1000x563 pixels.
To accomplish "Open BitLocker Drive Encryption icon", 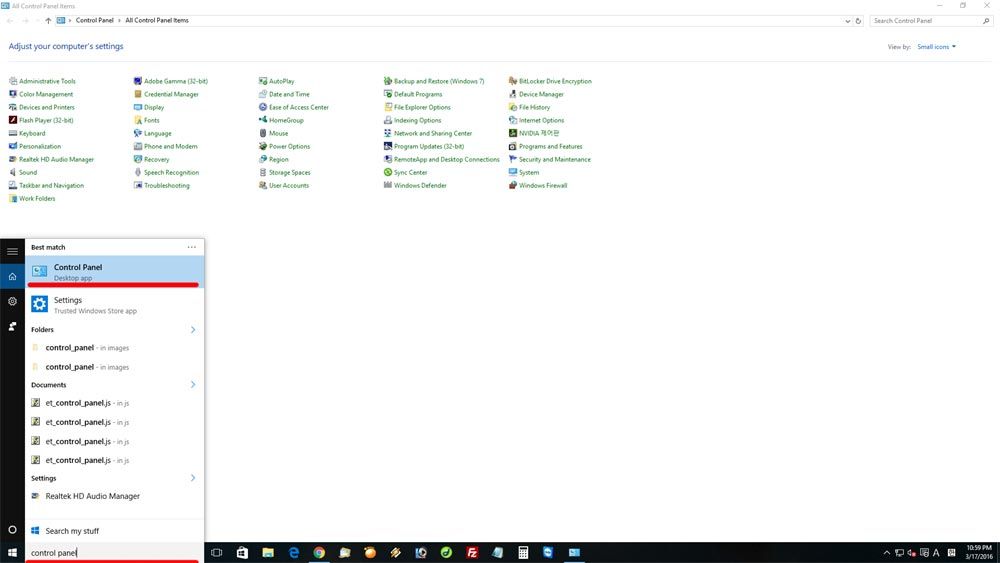I will point(513,81).
